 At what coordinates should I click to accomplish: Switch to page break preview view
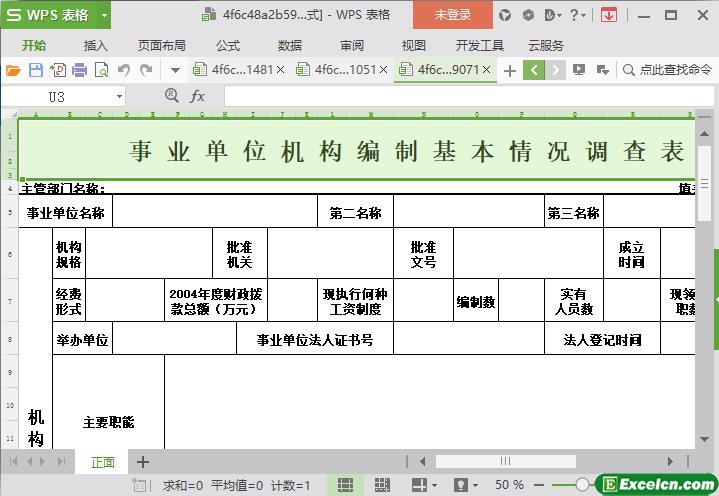pyautogui.click(x=383, y=485)
